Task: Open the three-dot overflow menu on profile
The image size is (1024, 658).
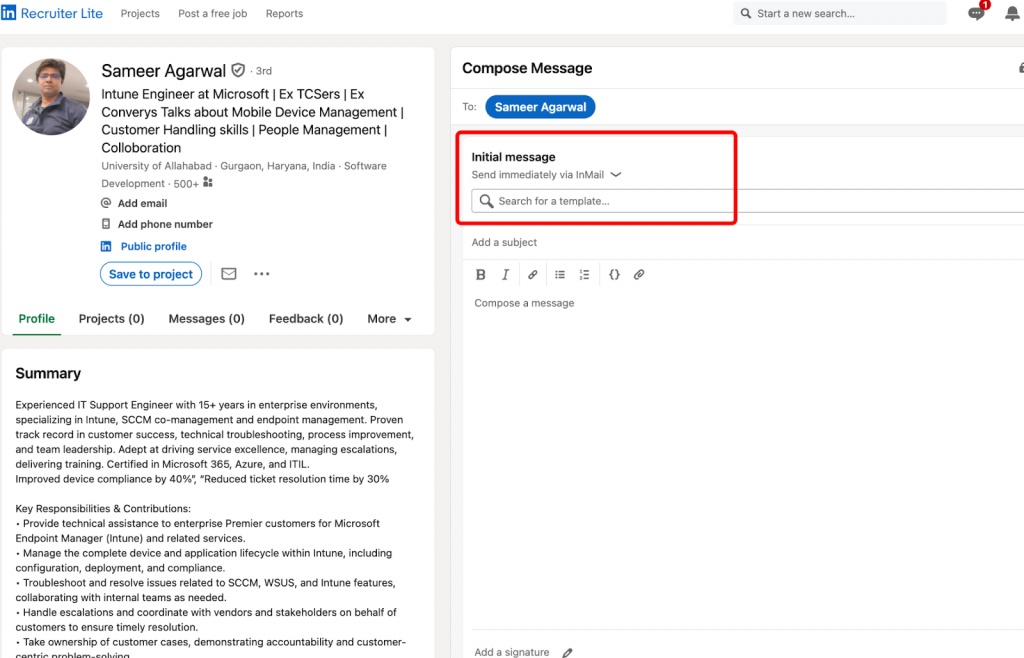Action: [x=261, y=273]
